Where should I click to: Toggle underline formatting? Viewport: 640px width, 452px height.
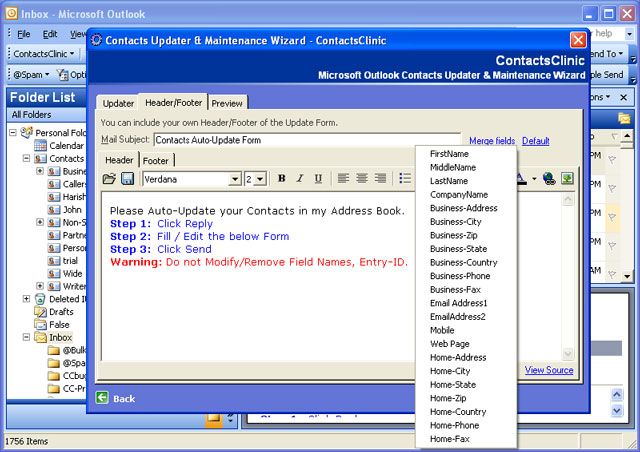[318, 178]
